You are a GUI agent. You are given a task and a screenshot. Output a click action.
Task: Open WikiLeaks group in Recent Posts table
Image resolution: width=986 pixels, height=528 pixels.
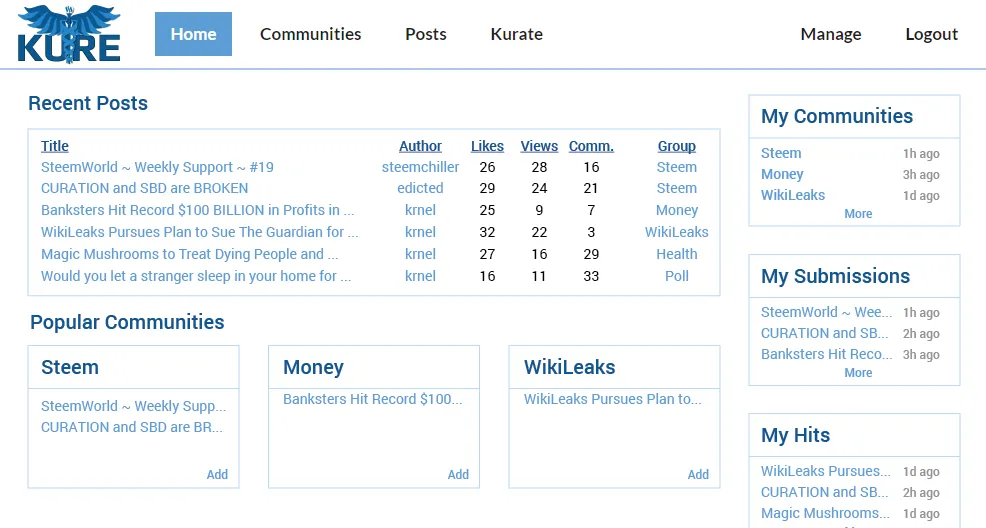[677, 232]
